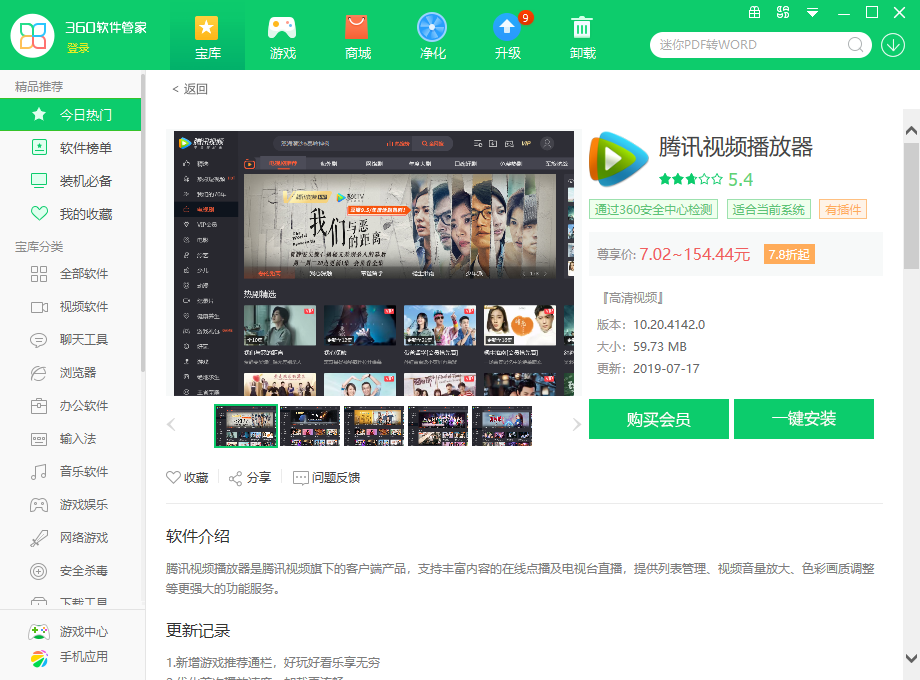Select the fourth screenshot thumbnail

[438, 426]
